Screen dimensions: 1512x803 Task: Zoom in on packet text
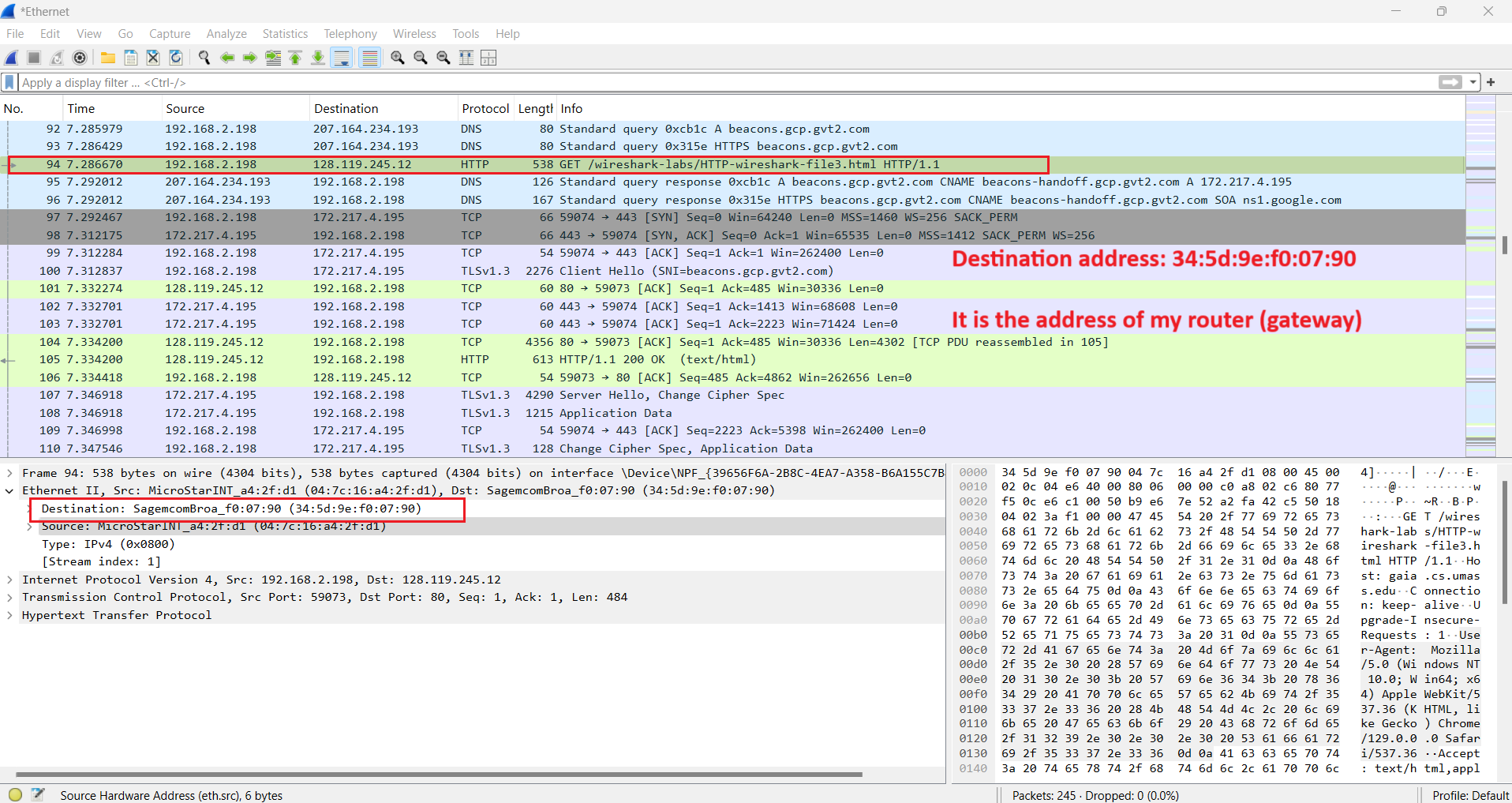click(x=398, y=58)
